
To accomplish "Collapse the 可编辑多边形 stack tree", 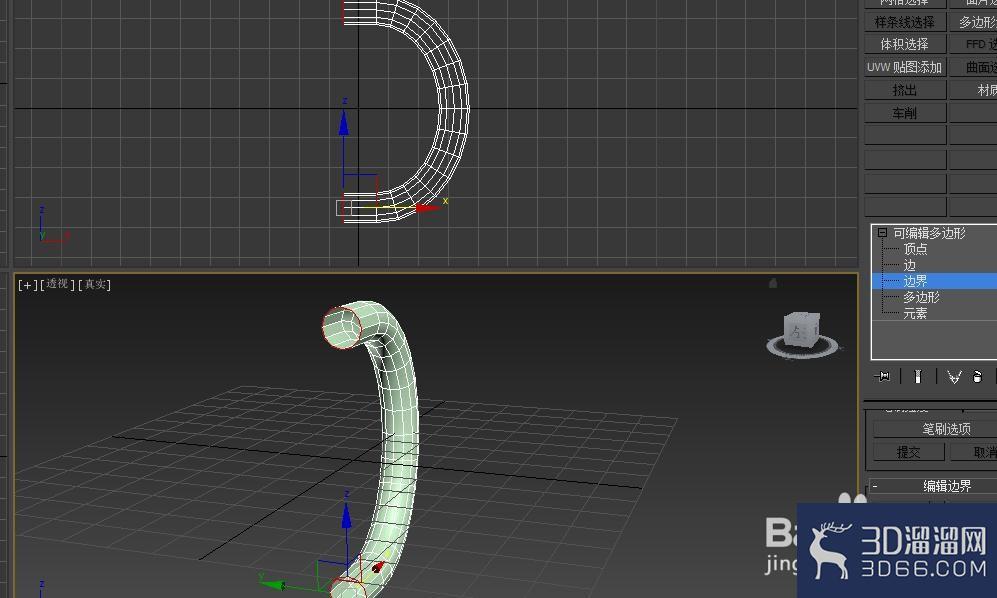I will 882,233.
